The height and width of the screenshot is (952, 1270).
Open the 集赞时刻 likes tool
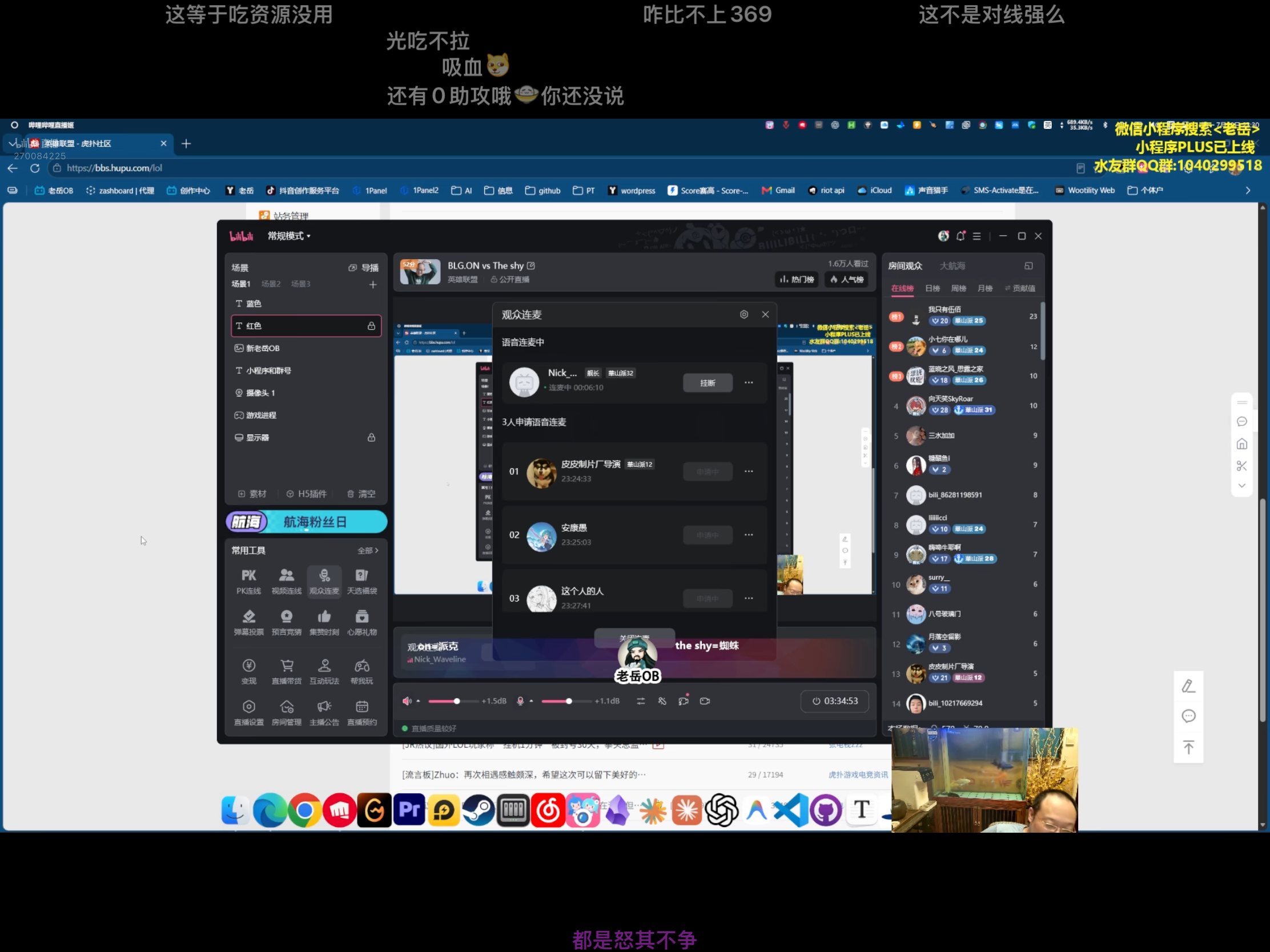[x=324, y=622]
